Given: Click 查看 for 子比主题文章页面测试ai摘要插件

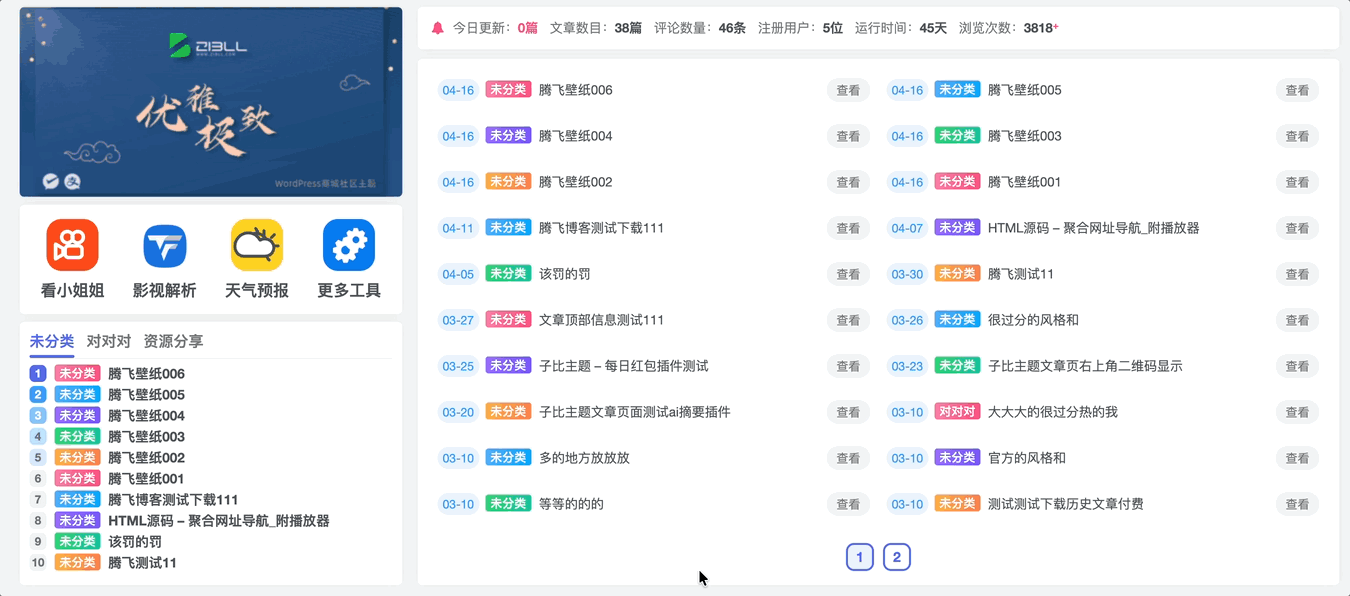Looking at the screenshot, I should point(848,412).
